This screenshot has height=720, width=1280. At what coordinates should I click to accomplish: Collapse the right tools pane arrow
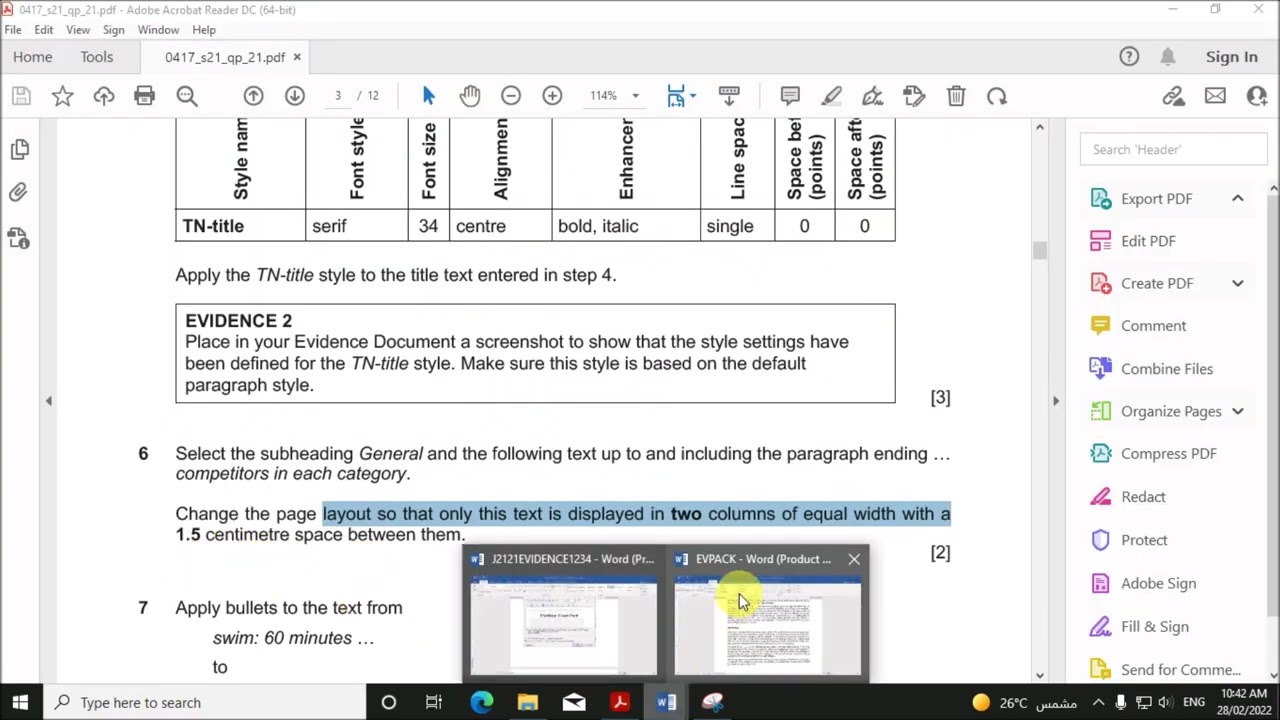point(1055,401)
